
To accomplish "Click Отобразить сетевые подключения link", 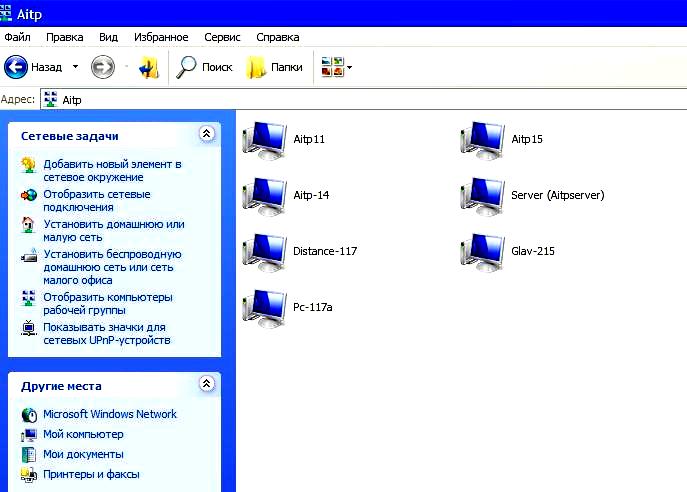I will click(x=97, y=201).
